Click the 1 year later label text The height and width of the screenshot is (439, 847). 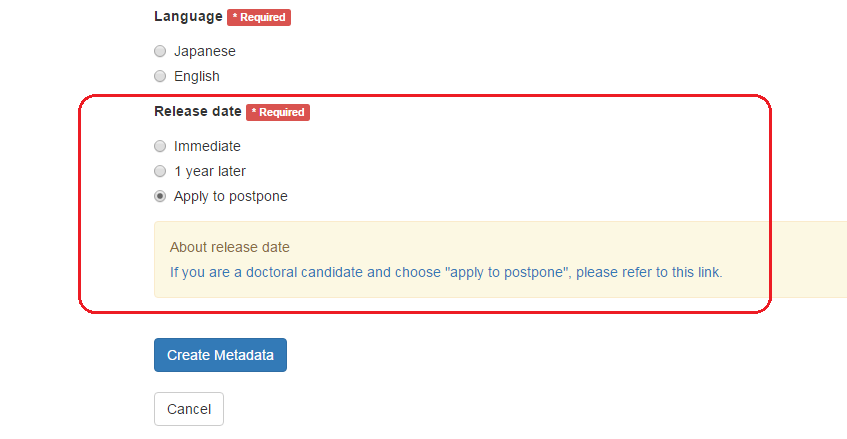[209, 171]
